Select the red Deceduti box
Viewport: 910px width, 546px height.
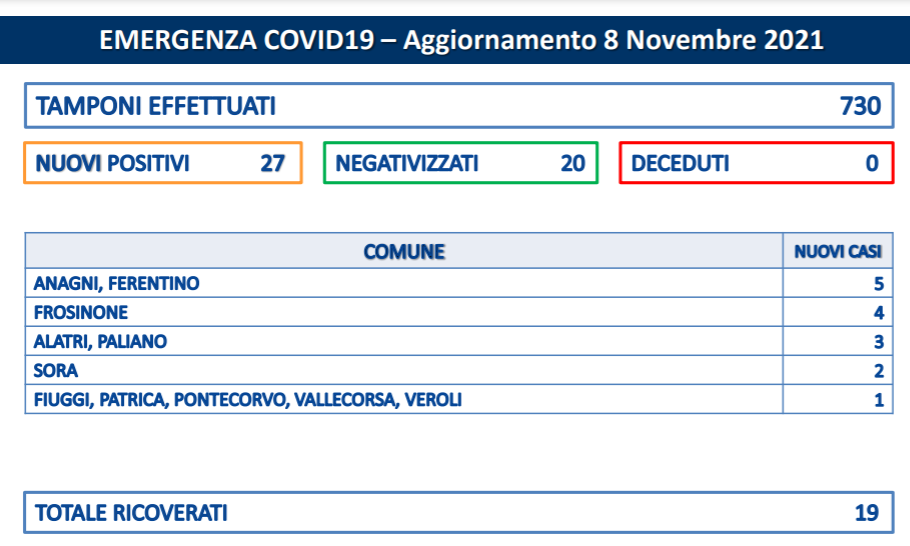click(757, 163)
